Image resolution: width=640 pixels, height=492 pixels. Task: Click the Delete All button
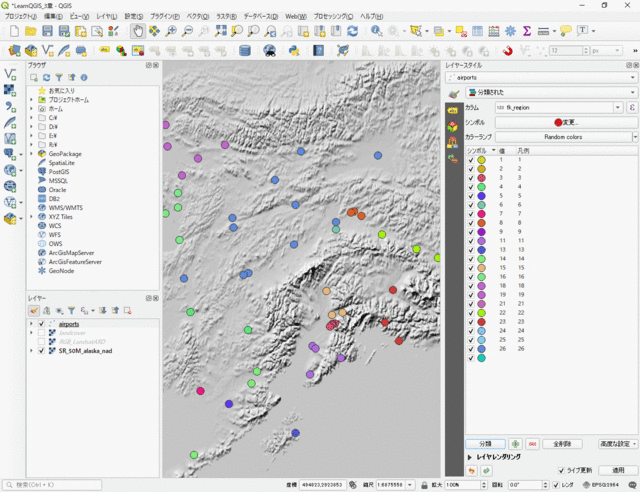[562, 444]
